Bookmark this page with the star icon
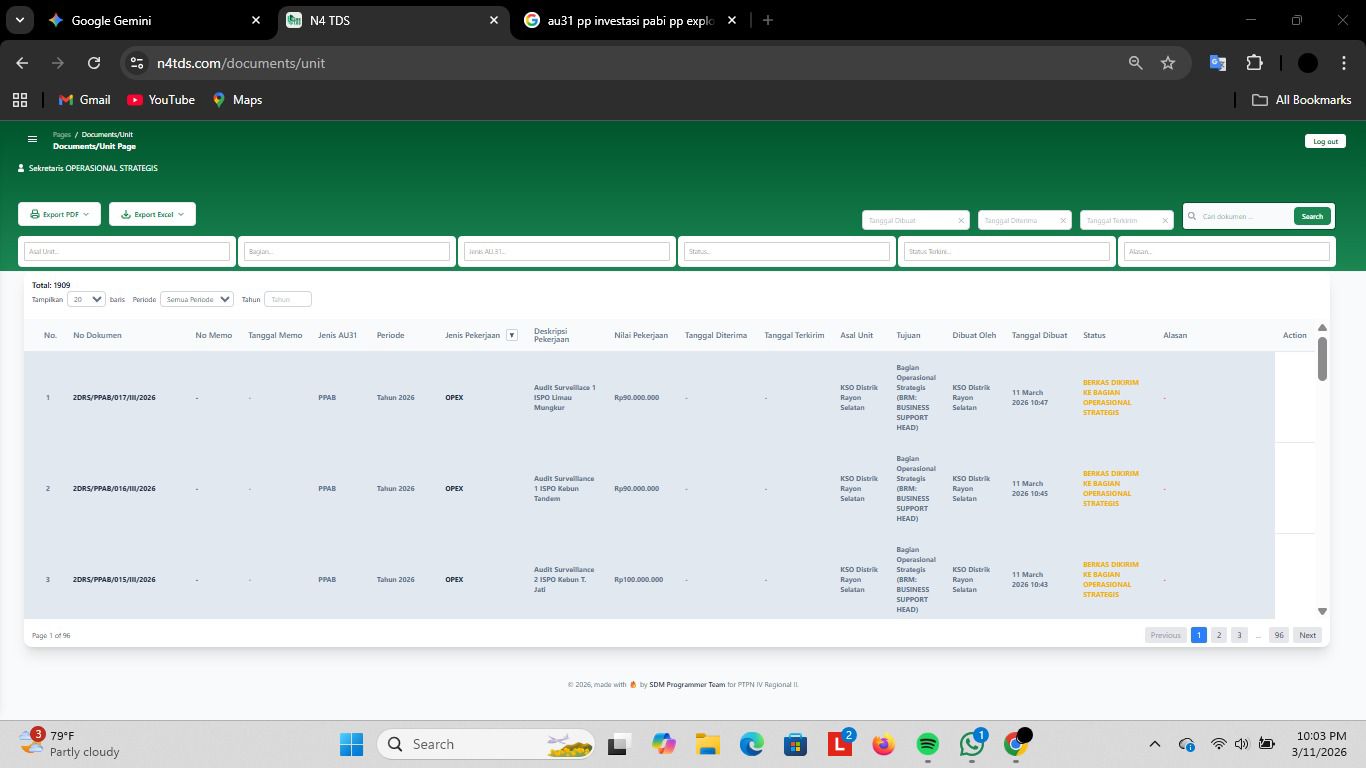This screenshot has height=768, width=1366. tap(1167, 63)
